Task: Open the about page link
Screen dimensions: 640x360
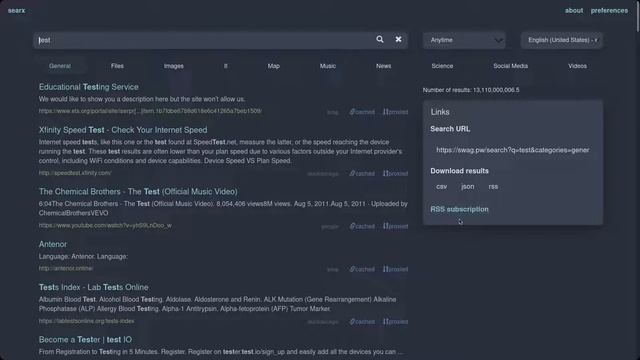Action: pyautogui.click(x=574, y=11)
